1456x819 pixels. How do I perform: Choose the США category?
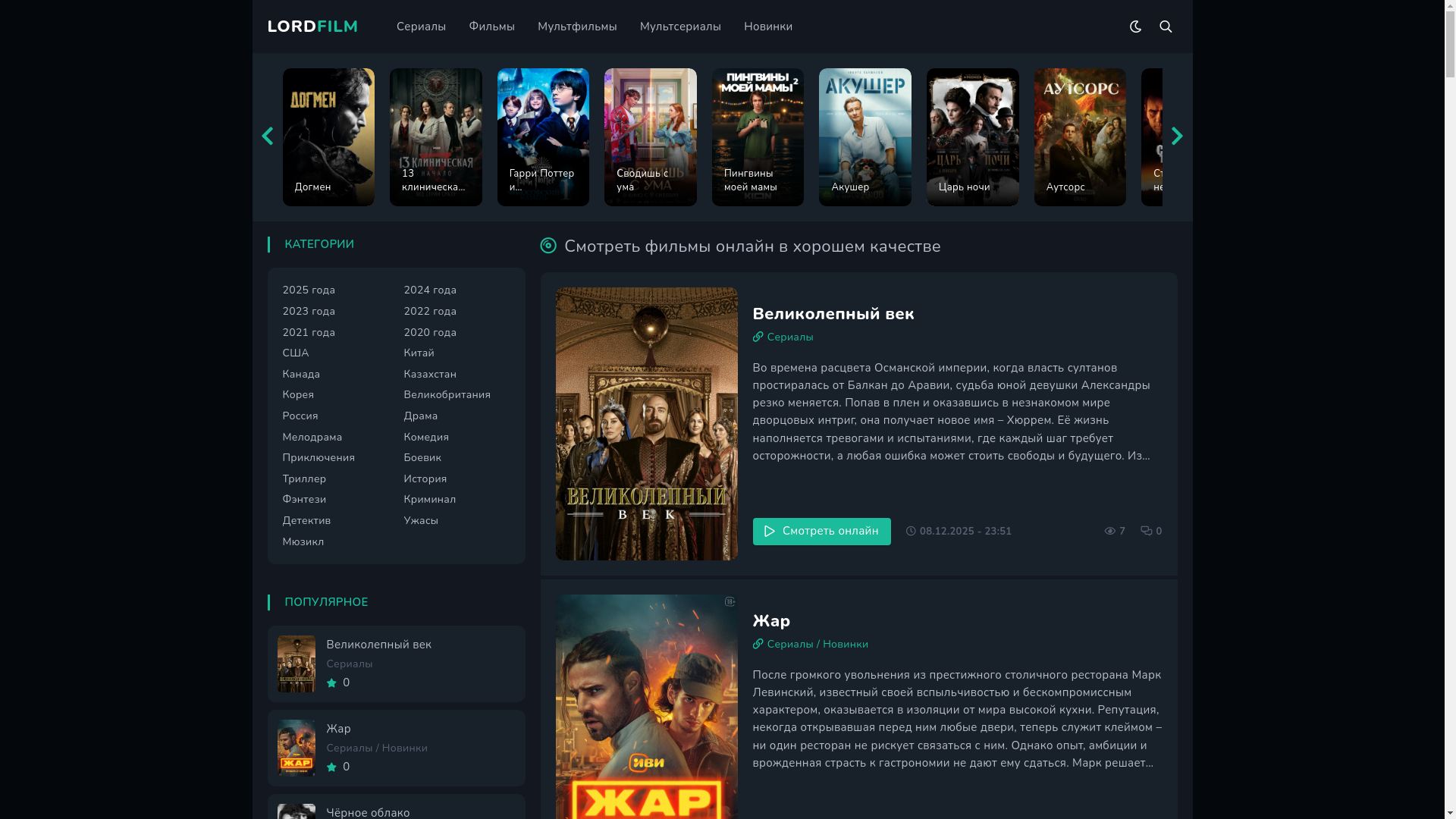(x=296, y=353)
